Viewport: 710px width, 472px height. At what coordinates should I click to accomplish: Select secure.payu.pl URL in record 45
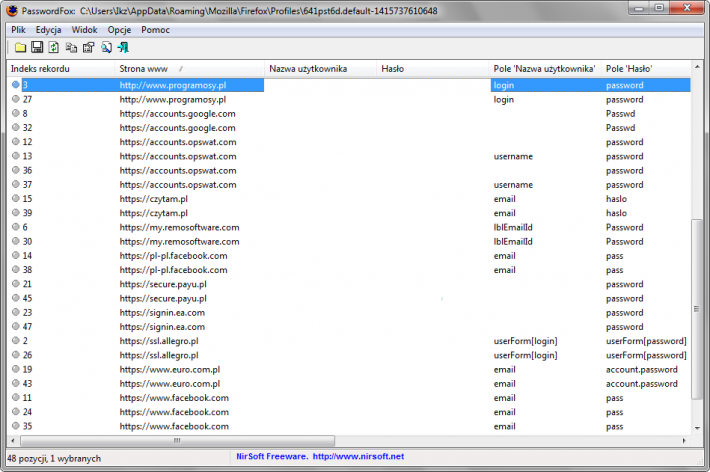(x=163, y=298)
